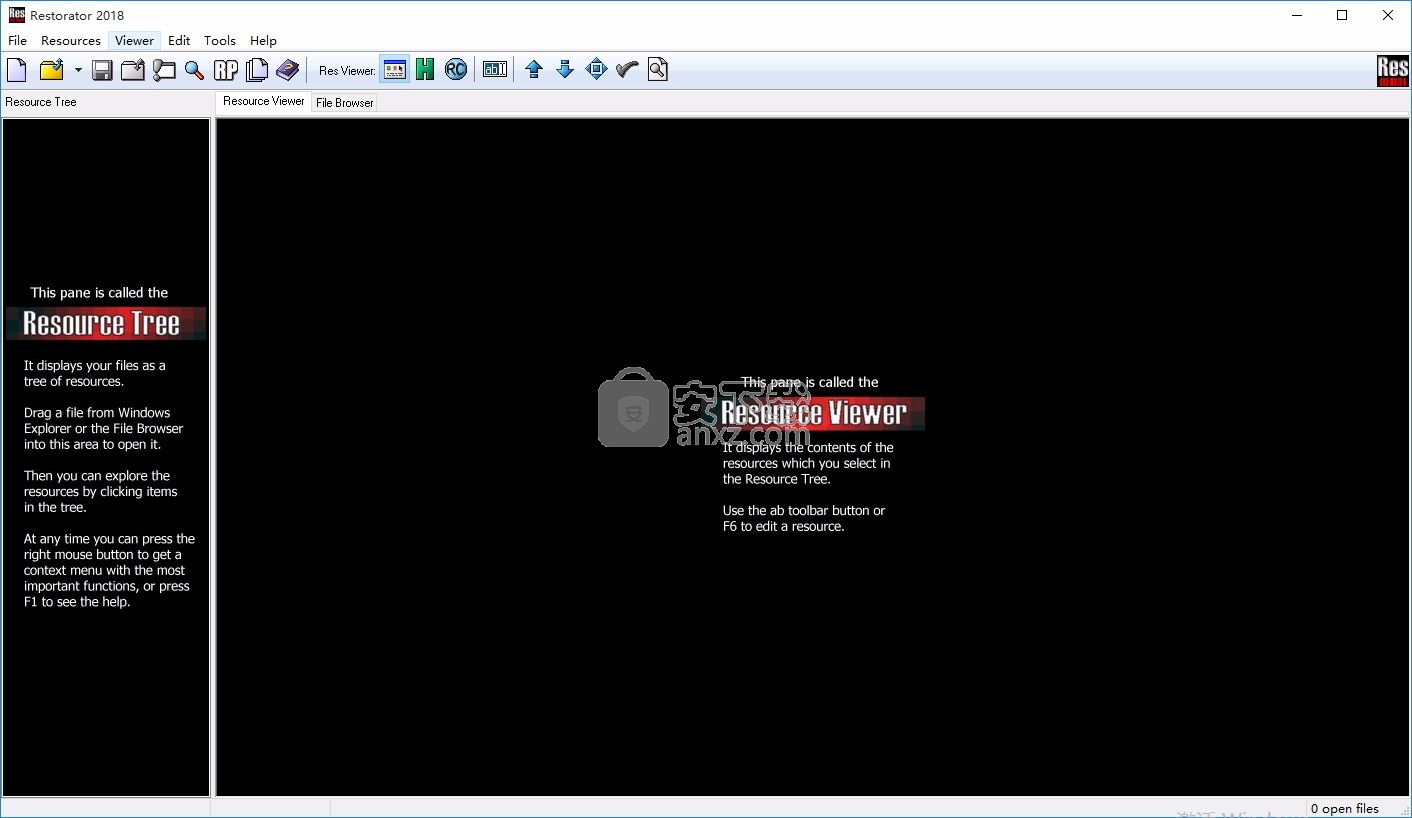1412x818 pixels.
Task: Click the blue four-way arrows icon
Action: pyautogui.click(x=596, y=70)
